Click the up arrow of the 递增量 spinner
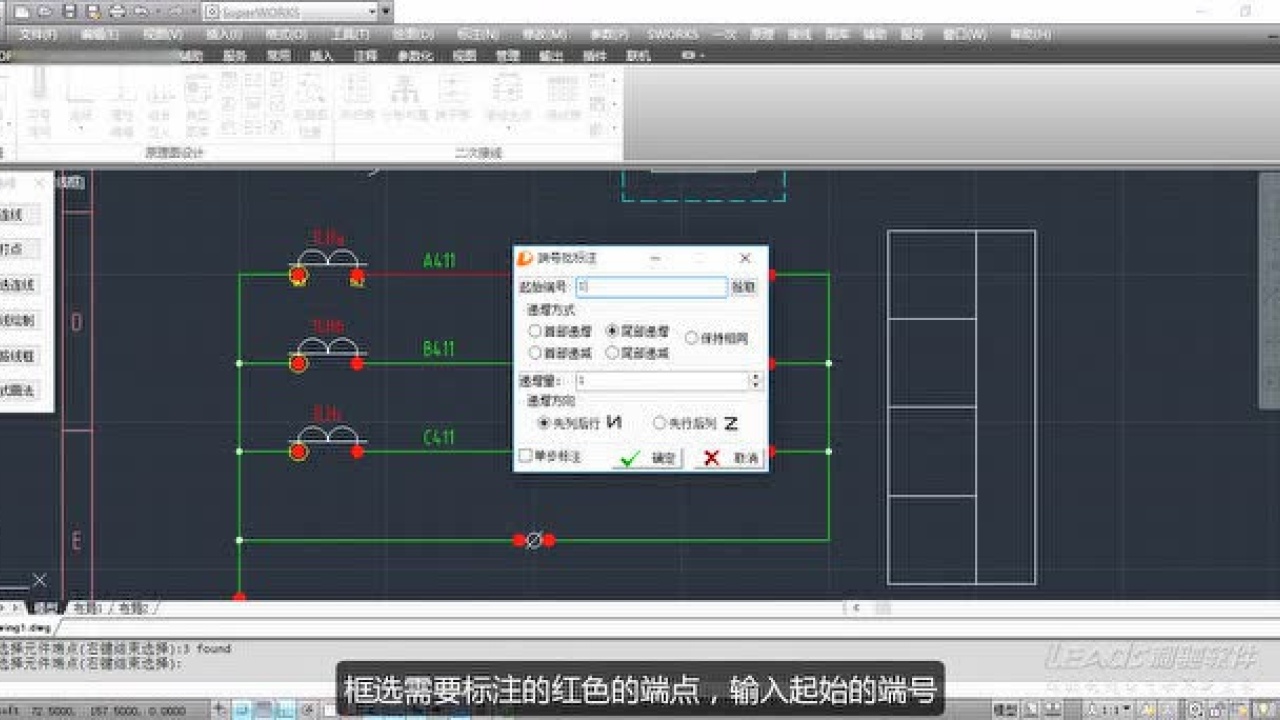 [x=756, y=375]
